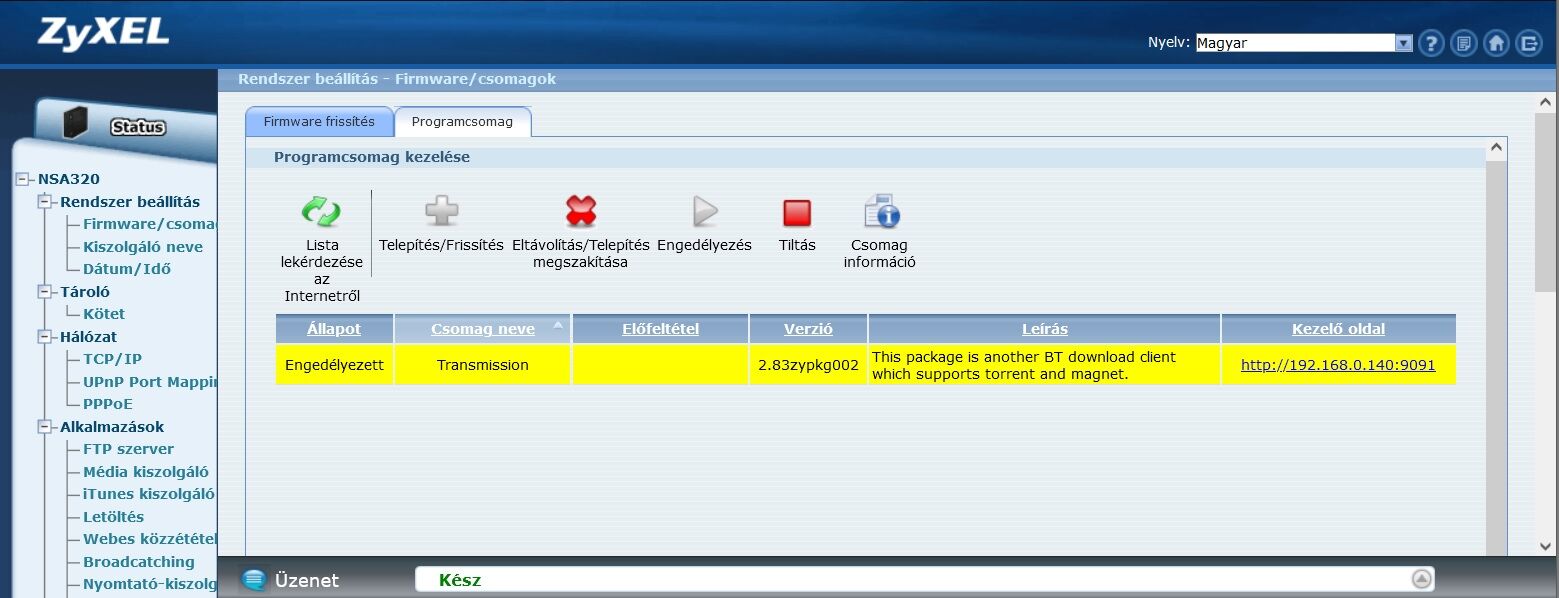Go to home via the house icon
1559x598 pixels.
1496,43
